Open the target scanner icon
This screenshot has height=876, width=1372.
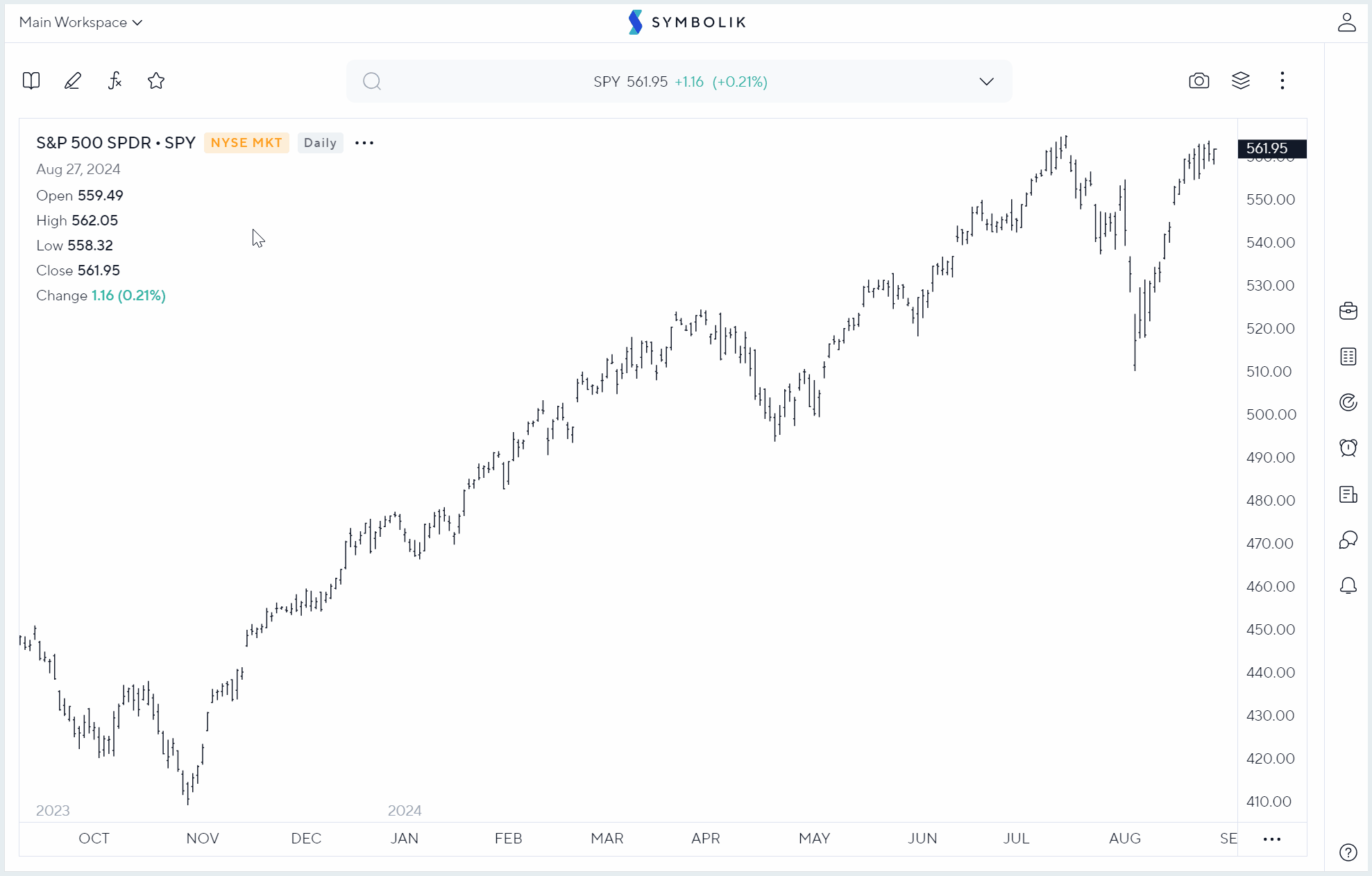click(1348, 402)
